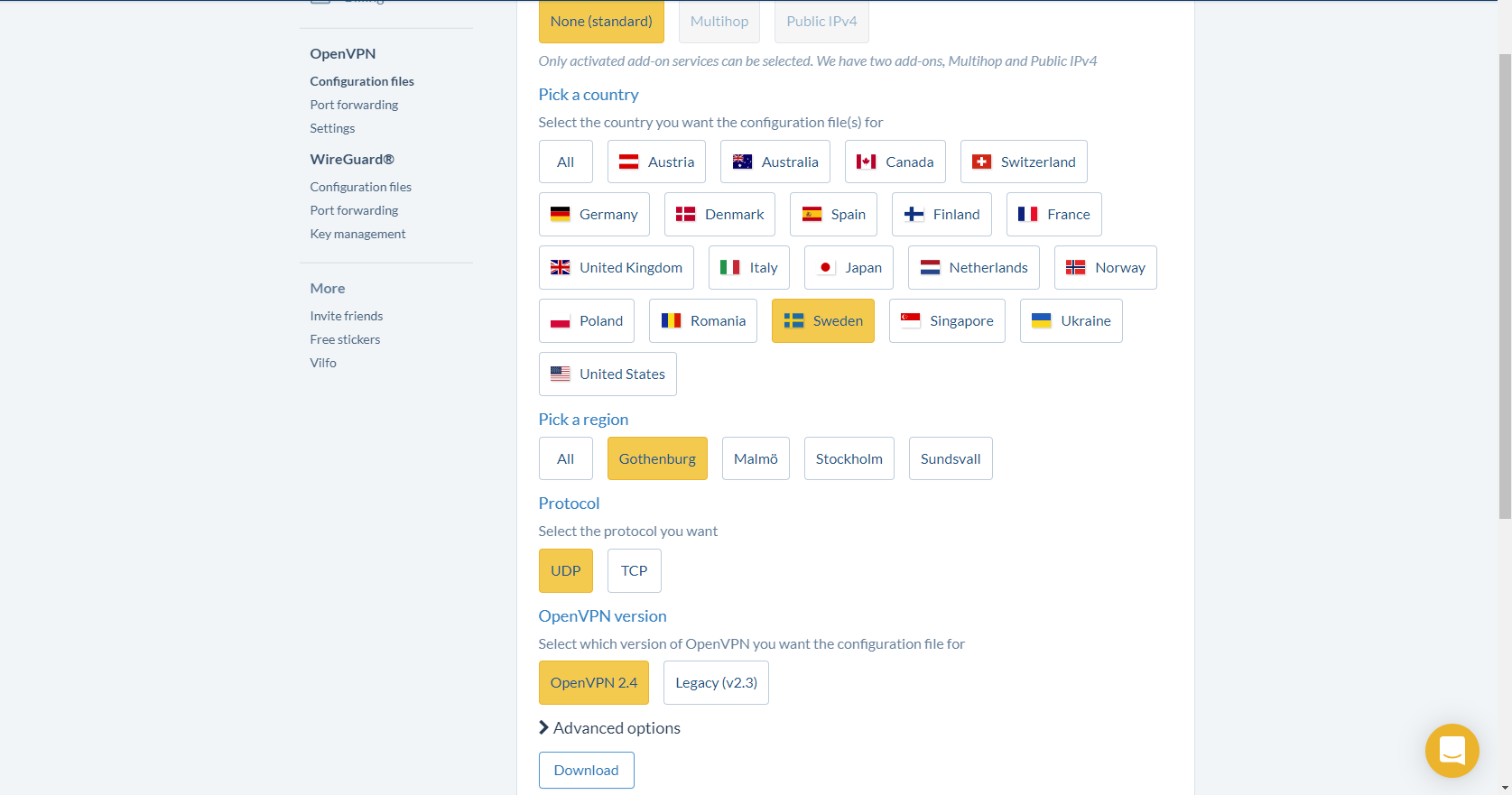Click the Norway flag icon
The height and width of the screenshot is (795, 1512).
[x=1076, y=267]
